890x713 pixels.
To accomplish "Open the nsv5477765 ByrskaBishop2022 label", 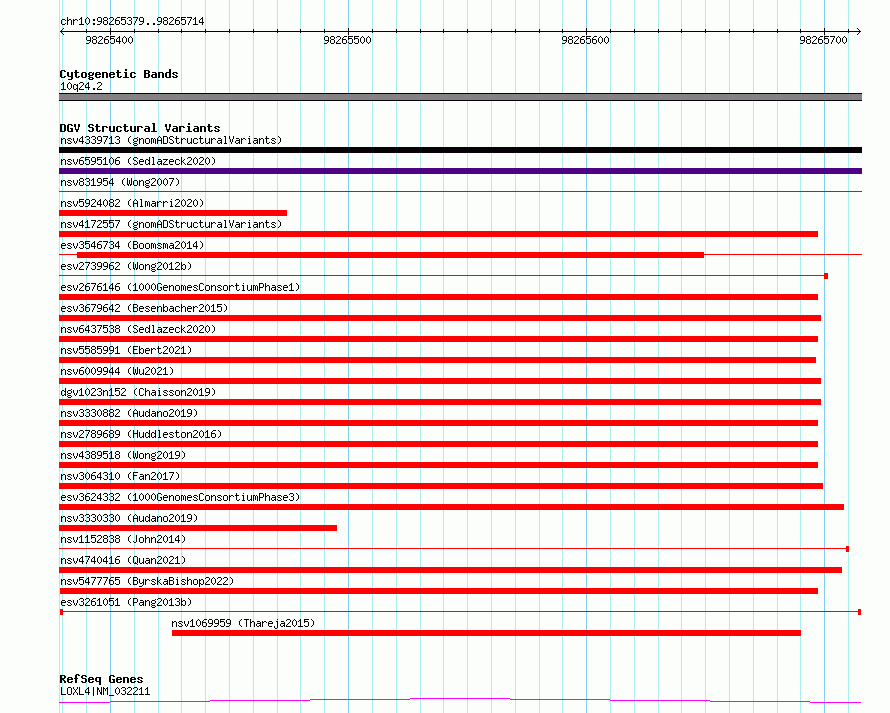I will tap(147, 581).
